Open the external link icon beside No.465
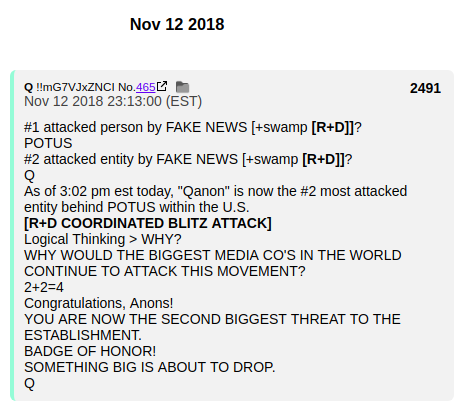Image resolution: width=466 pixels, height=412 pixels. (x=162, y=86)
